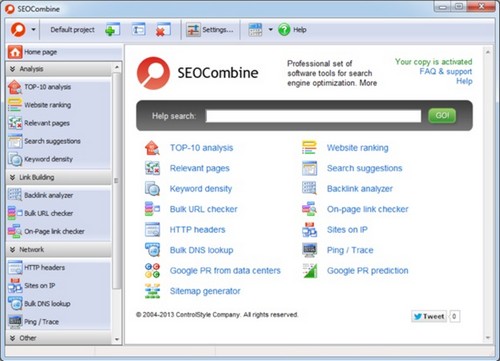
Task: Open the FAQ & support link
Action: coord(445,71)
